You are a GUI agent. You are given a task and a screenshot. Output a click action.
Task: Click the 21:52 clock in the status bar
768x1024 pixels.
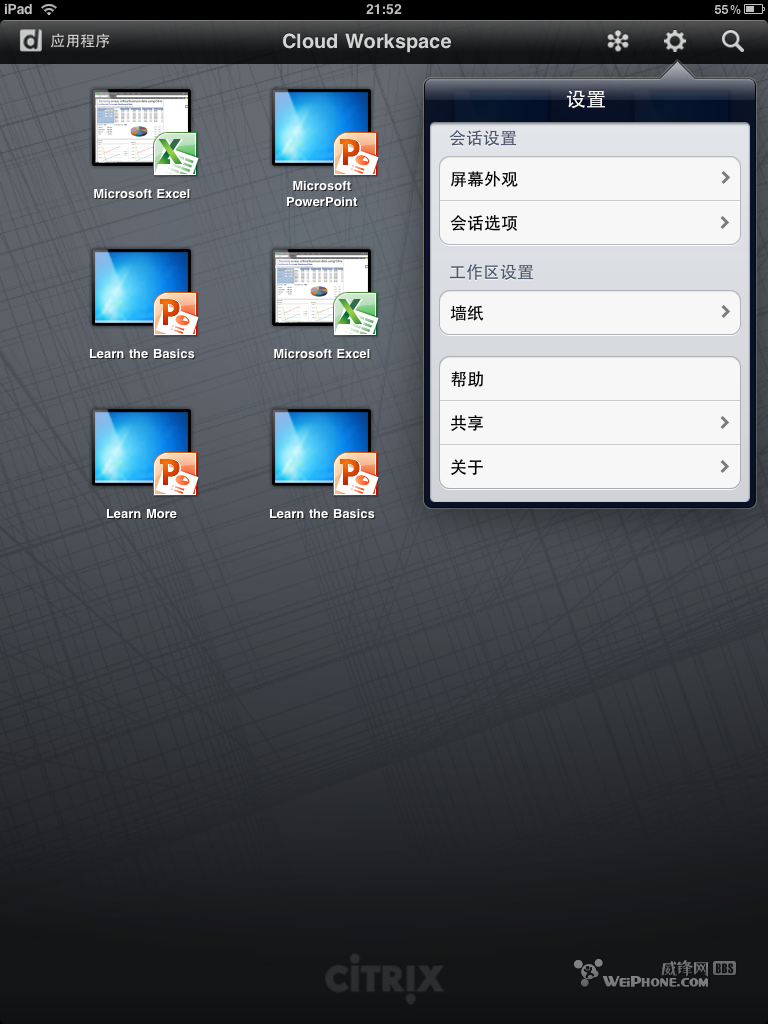383,9
